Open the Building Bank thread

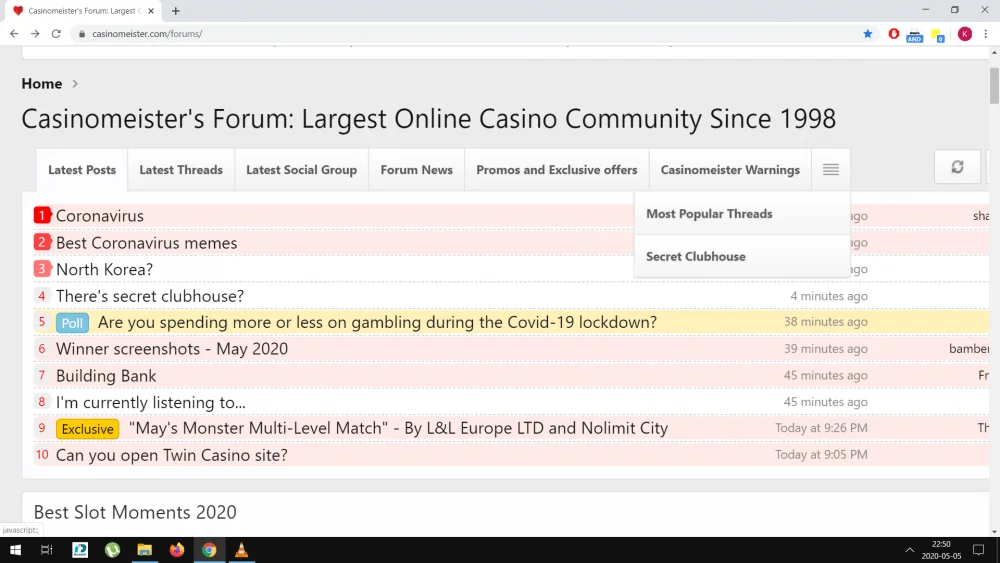pyautogui.click(x=106, y=376)
